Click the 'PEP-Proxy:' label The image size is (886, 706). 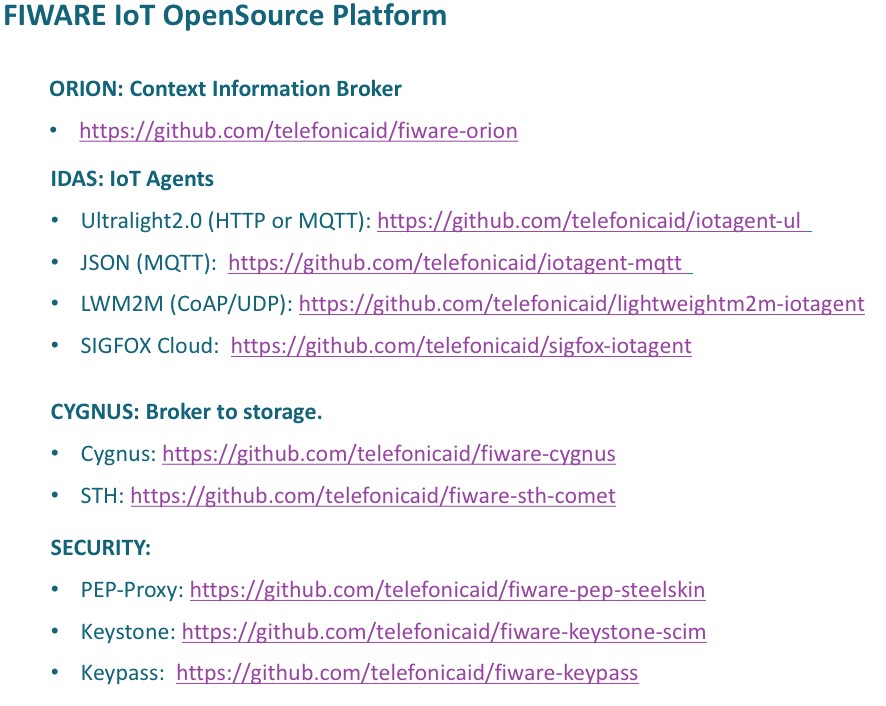[x=132, y=590]
